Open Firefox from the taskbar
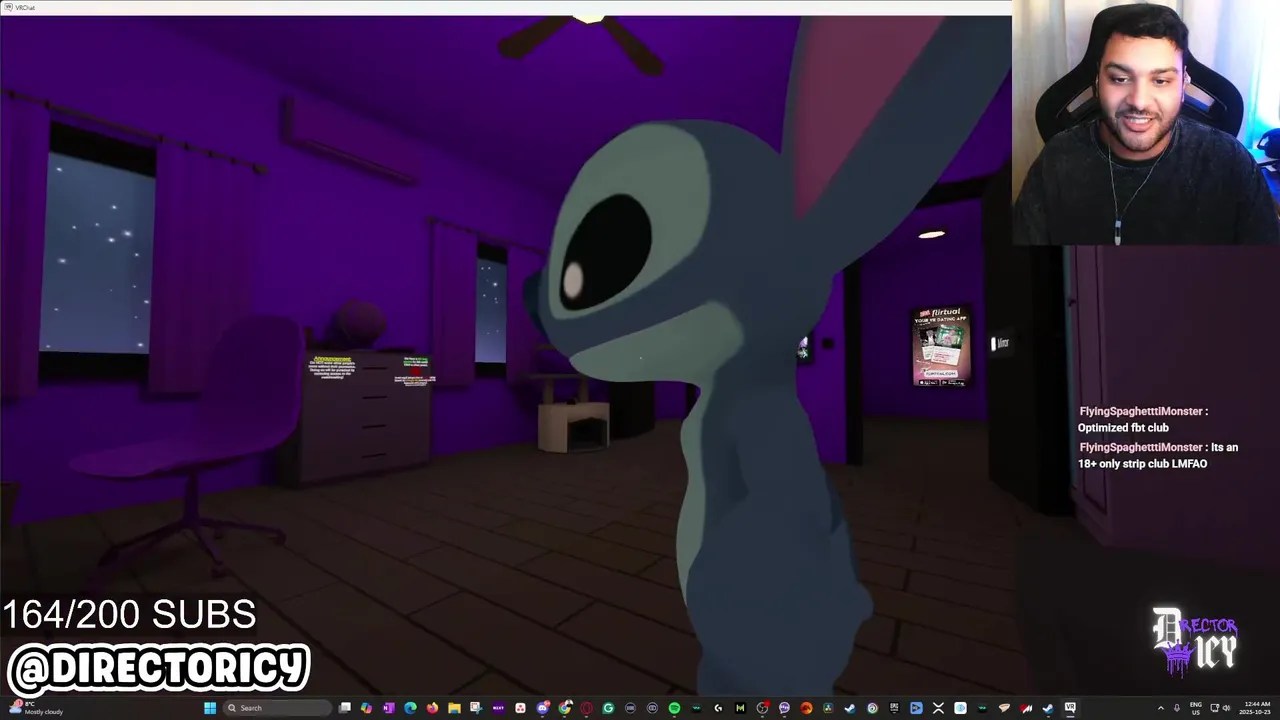Viewport: 1280px width, 720px height. [432, 708]
